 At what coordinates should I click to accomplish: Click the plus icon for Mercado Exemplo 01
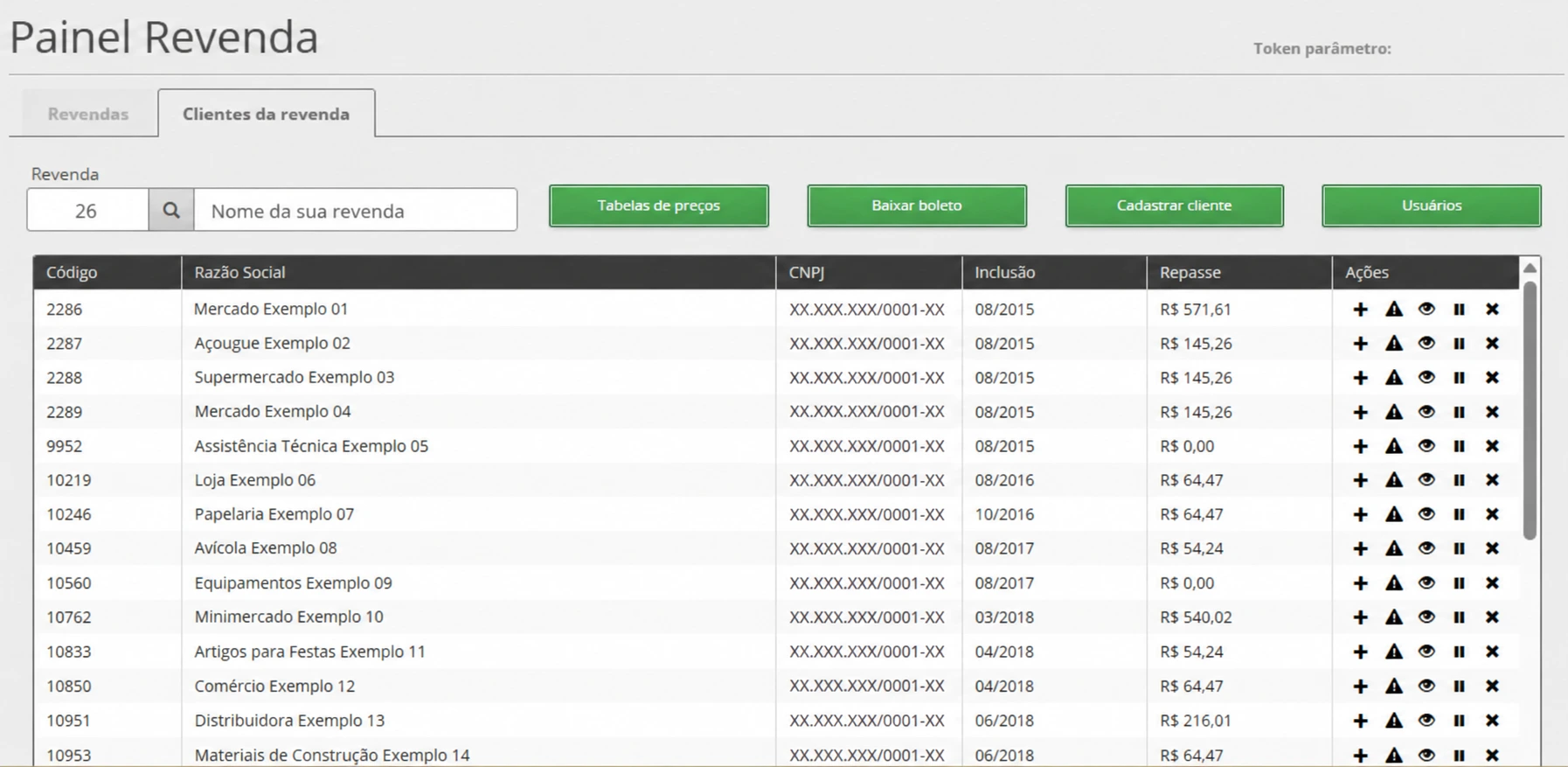(1360, 309)
